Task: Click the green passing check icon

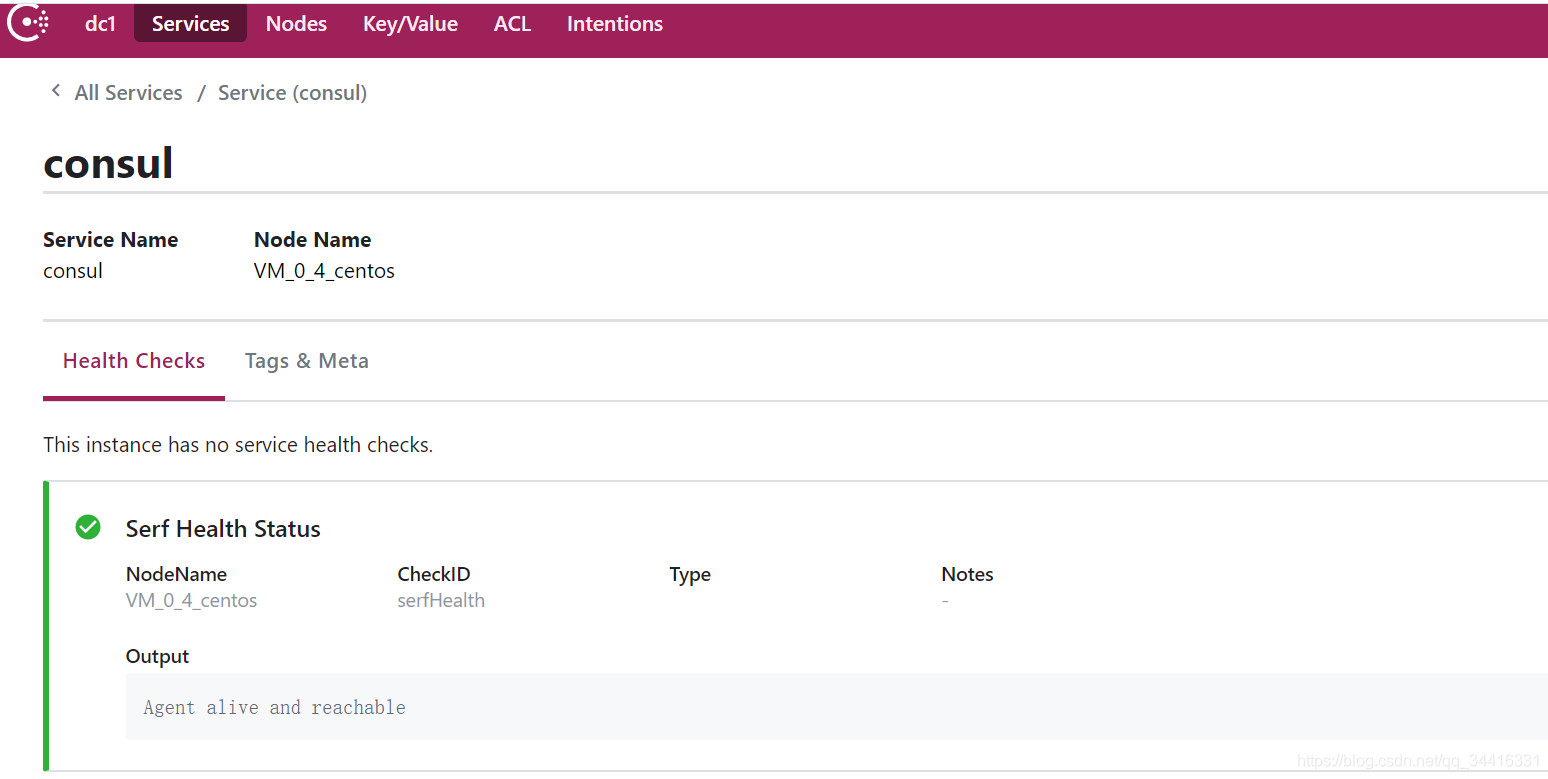Action: pyautogui.click(x=88, y=527)
